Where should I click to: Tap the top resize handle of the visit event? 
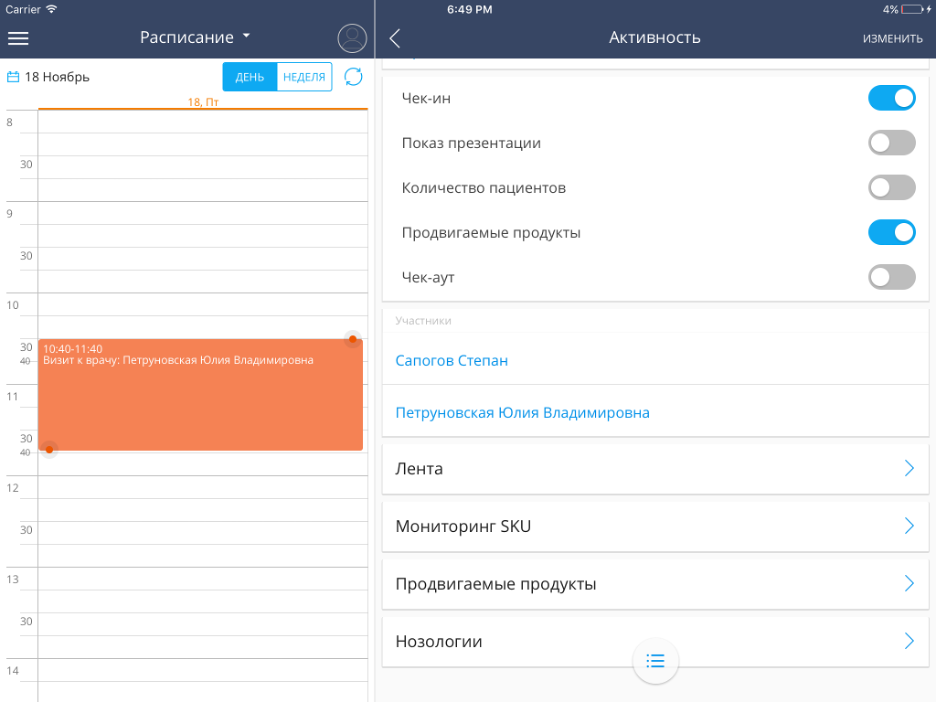tap(352, 339)
